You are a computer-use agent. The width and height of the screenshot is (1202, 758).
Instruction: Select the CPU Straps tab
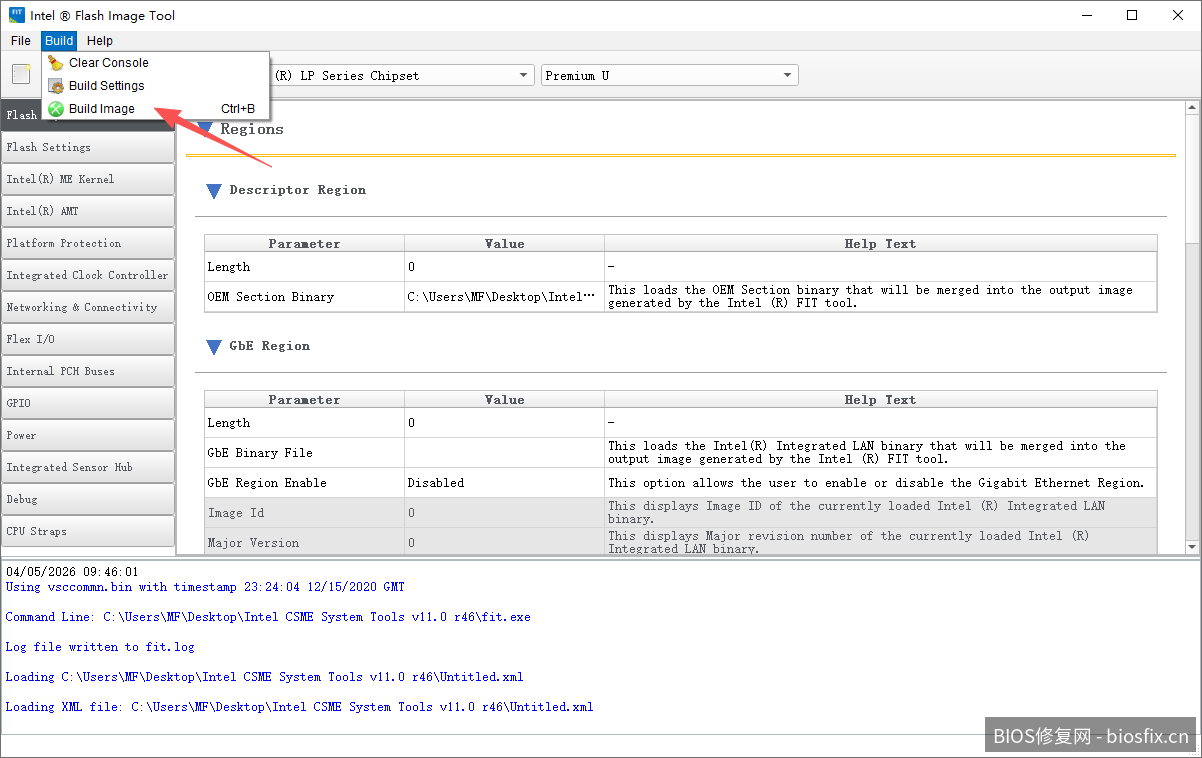(x=87, y=531)
